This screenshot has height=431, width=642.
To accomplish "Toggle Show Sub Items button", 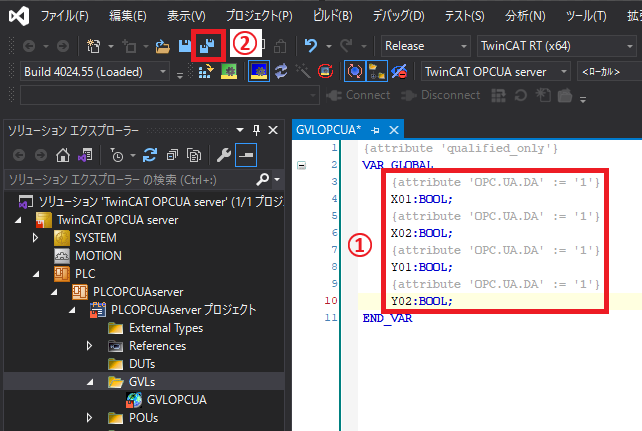I will 377,72.
